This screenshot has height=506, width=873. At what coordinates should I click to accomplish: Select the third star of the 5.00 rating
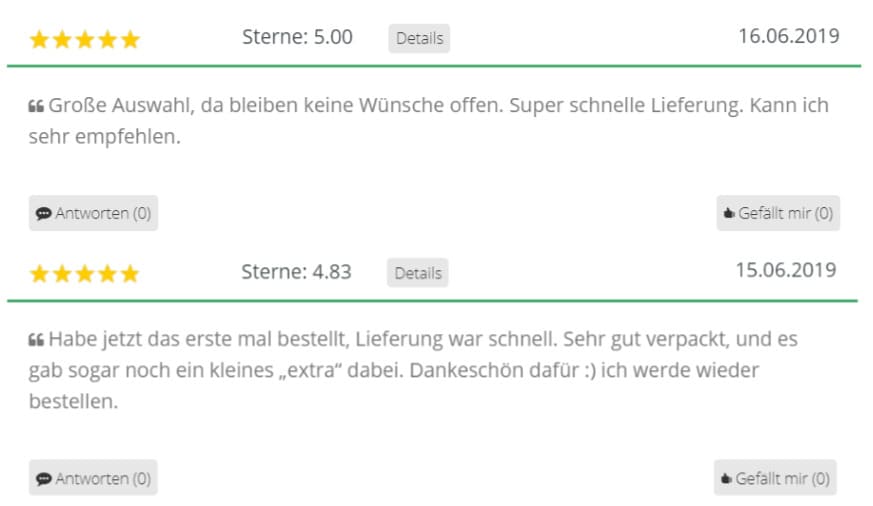[85, 40]
